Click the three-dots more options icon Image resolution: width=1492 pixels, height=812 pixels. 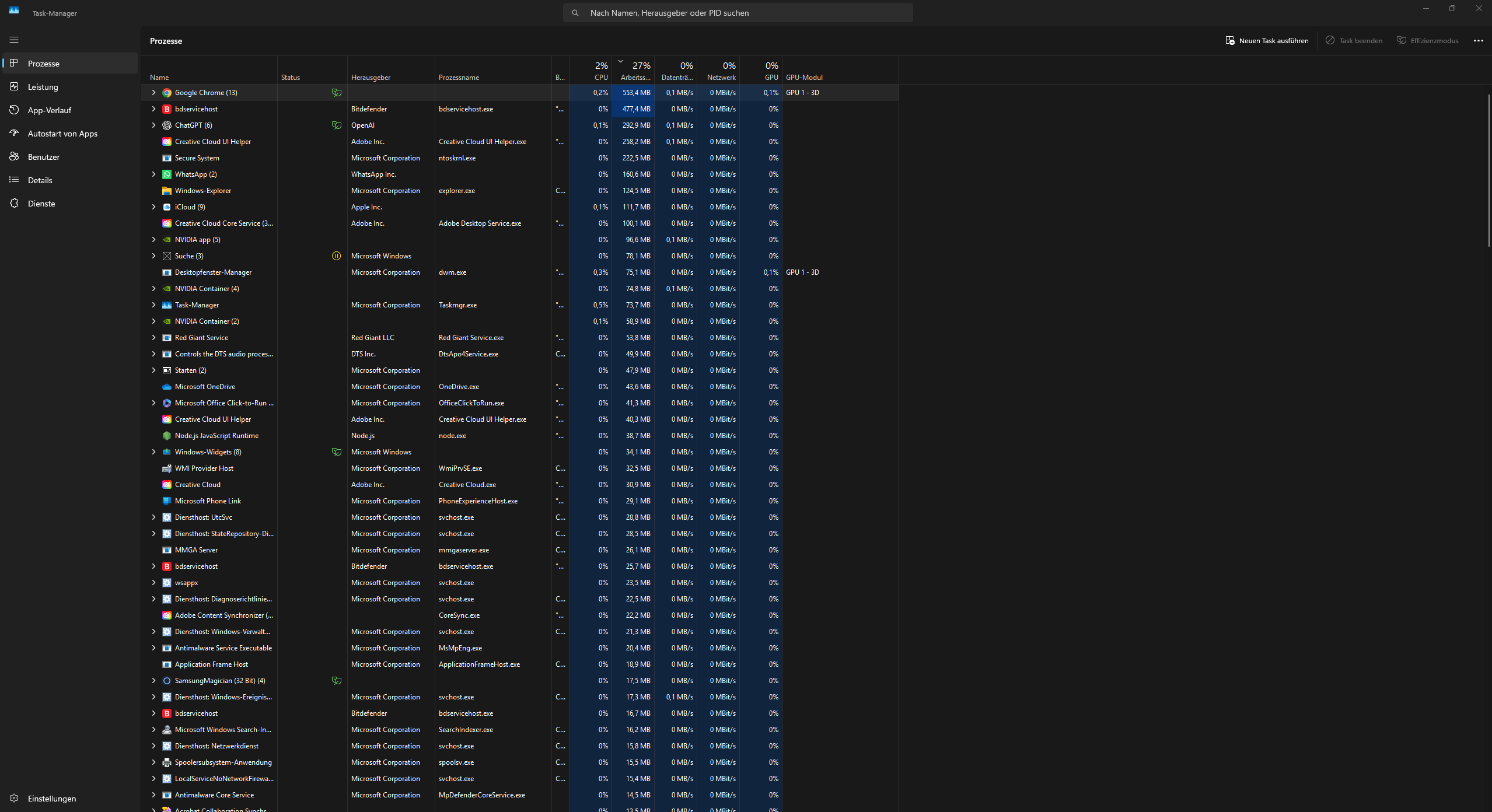[x=1478, y=41]
